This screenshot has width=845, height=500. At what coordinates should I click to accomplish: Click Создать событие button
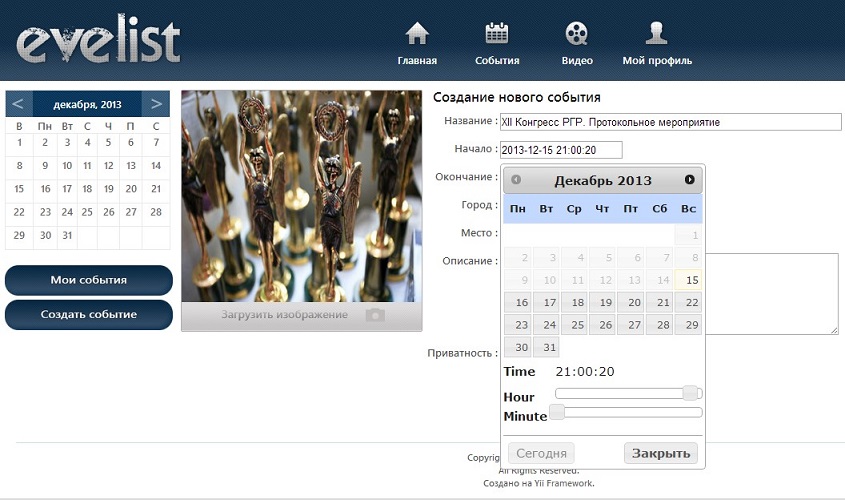click(x=89, y=315)
